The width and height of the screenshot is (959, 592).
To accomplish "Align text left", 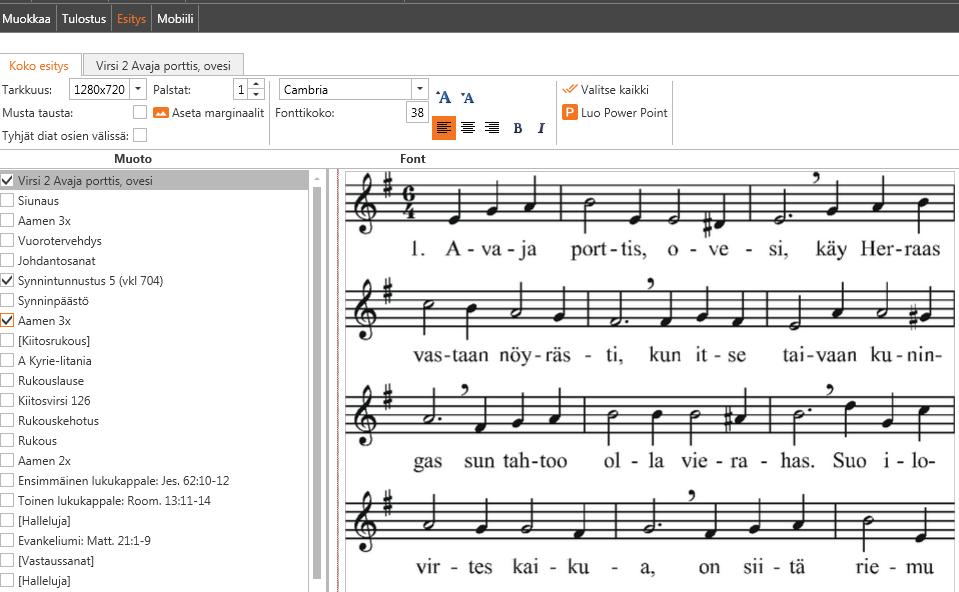I will (x=444, y=128).
